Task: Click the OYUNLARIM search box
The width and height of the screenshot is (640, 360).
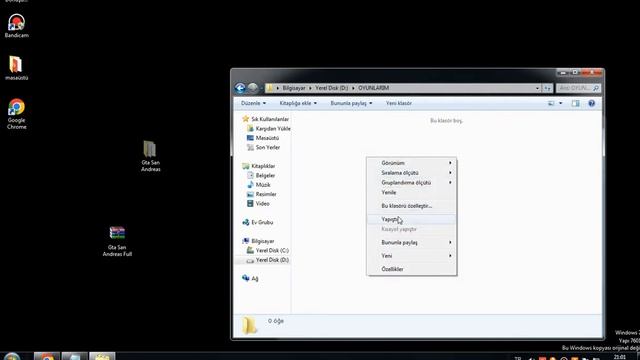Action: [x=578, y=88]
